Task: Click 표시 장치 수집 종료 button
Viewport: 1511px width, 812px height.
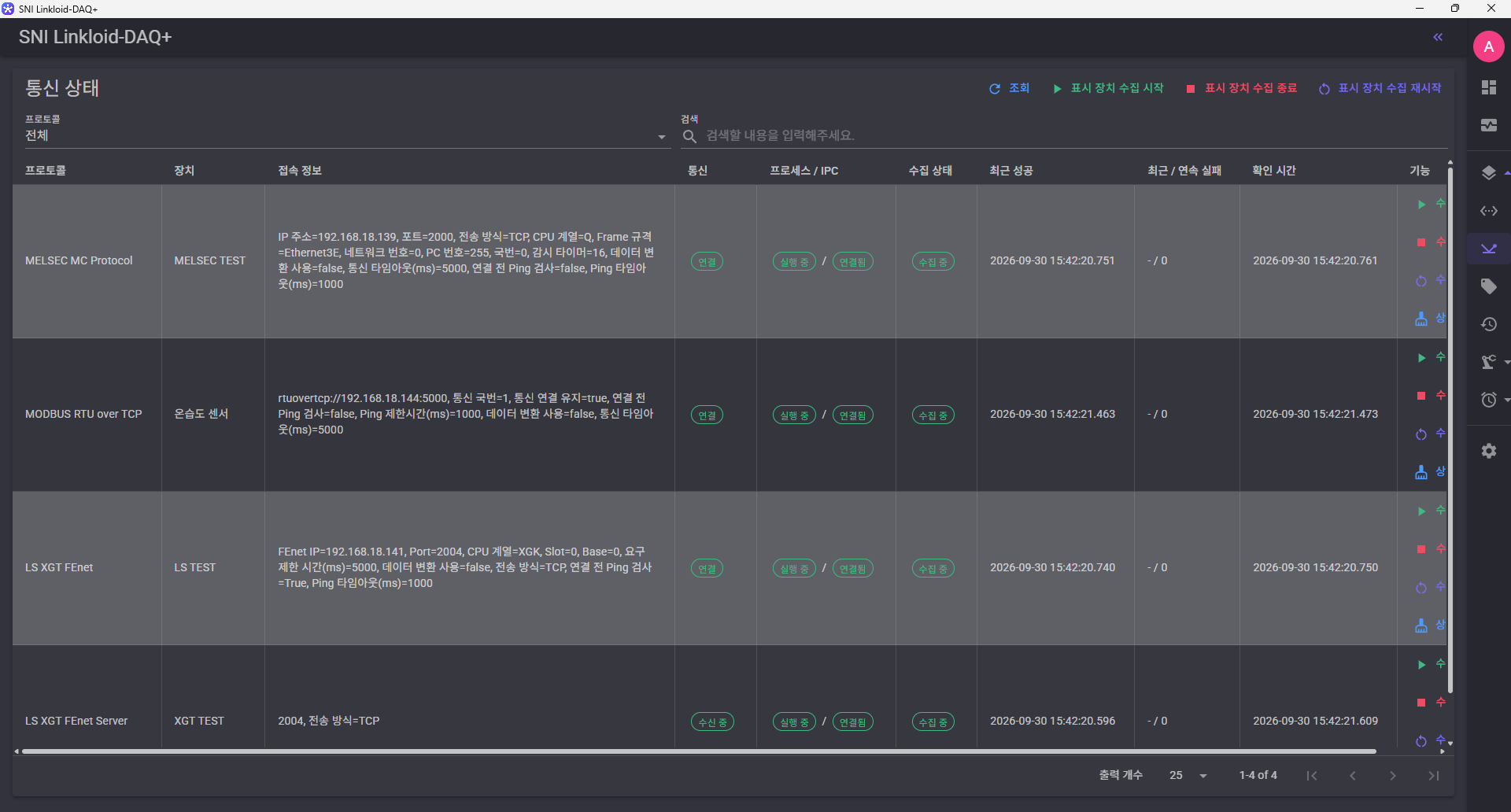Action: tap(1241, 88)
